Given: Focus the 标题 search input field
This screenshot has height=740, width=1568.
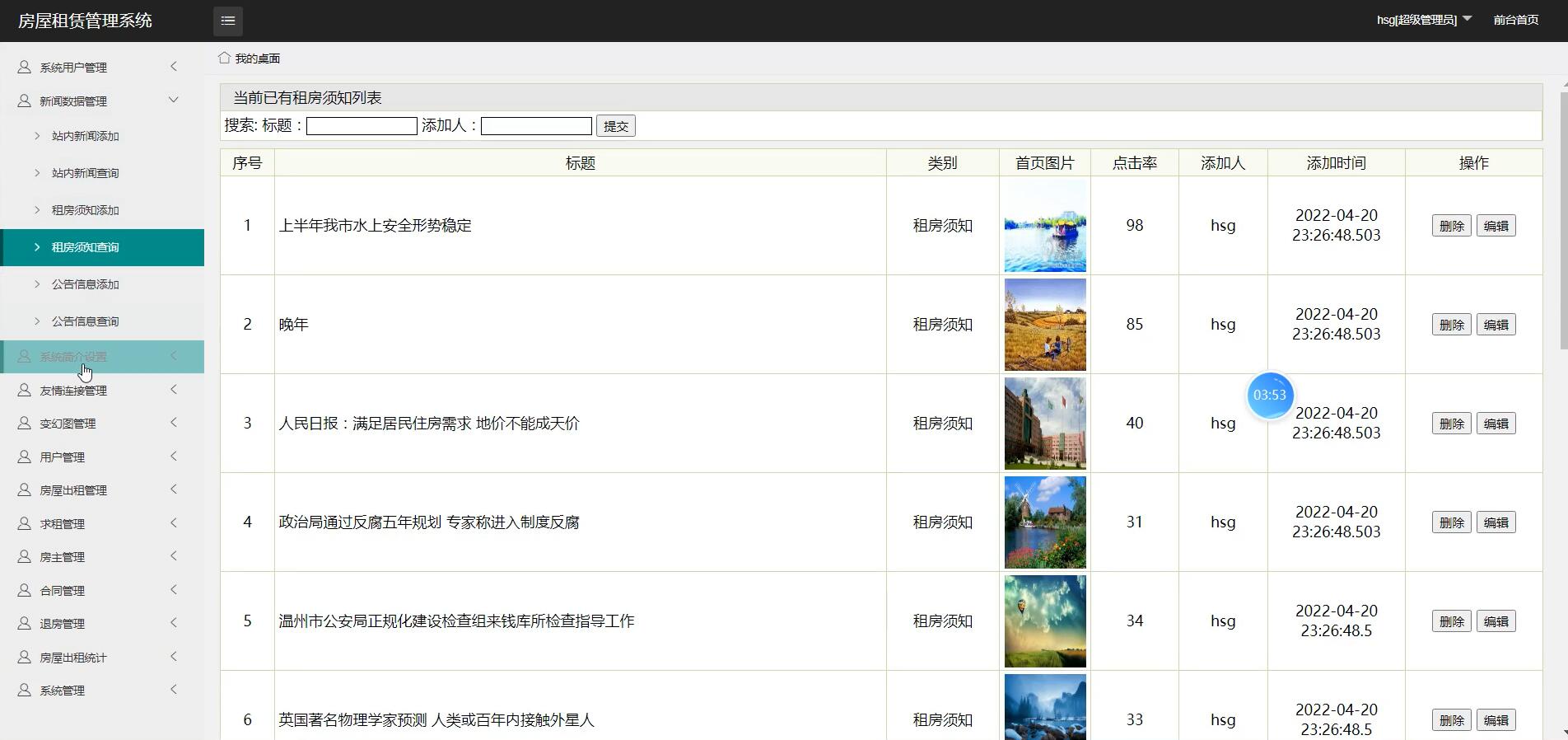Looking at the screenshot, I should [x=362, y=126].
